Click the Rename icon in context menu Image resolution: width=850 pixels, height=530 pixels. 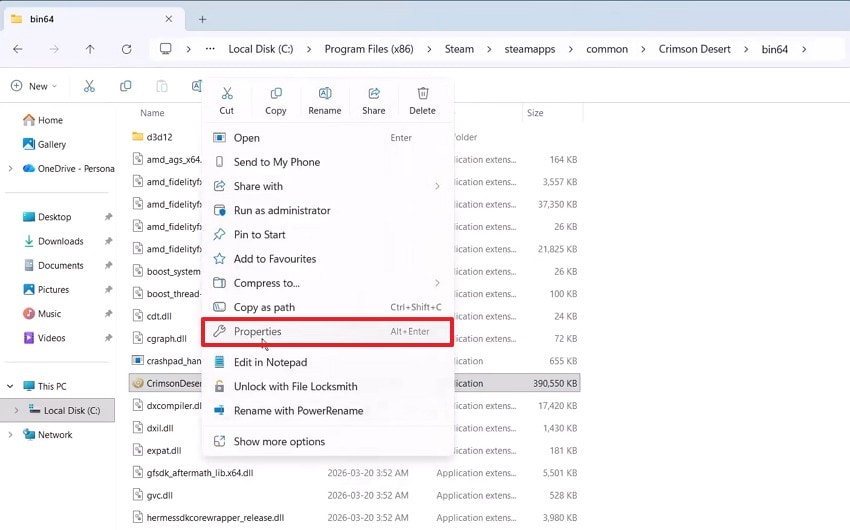[325, 93]
